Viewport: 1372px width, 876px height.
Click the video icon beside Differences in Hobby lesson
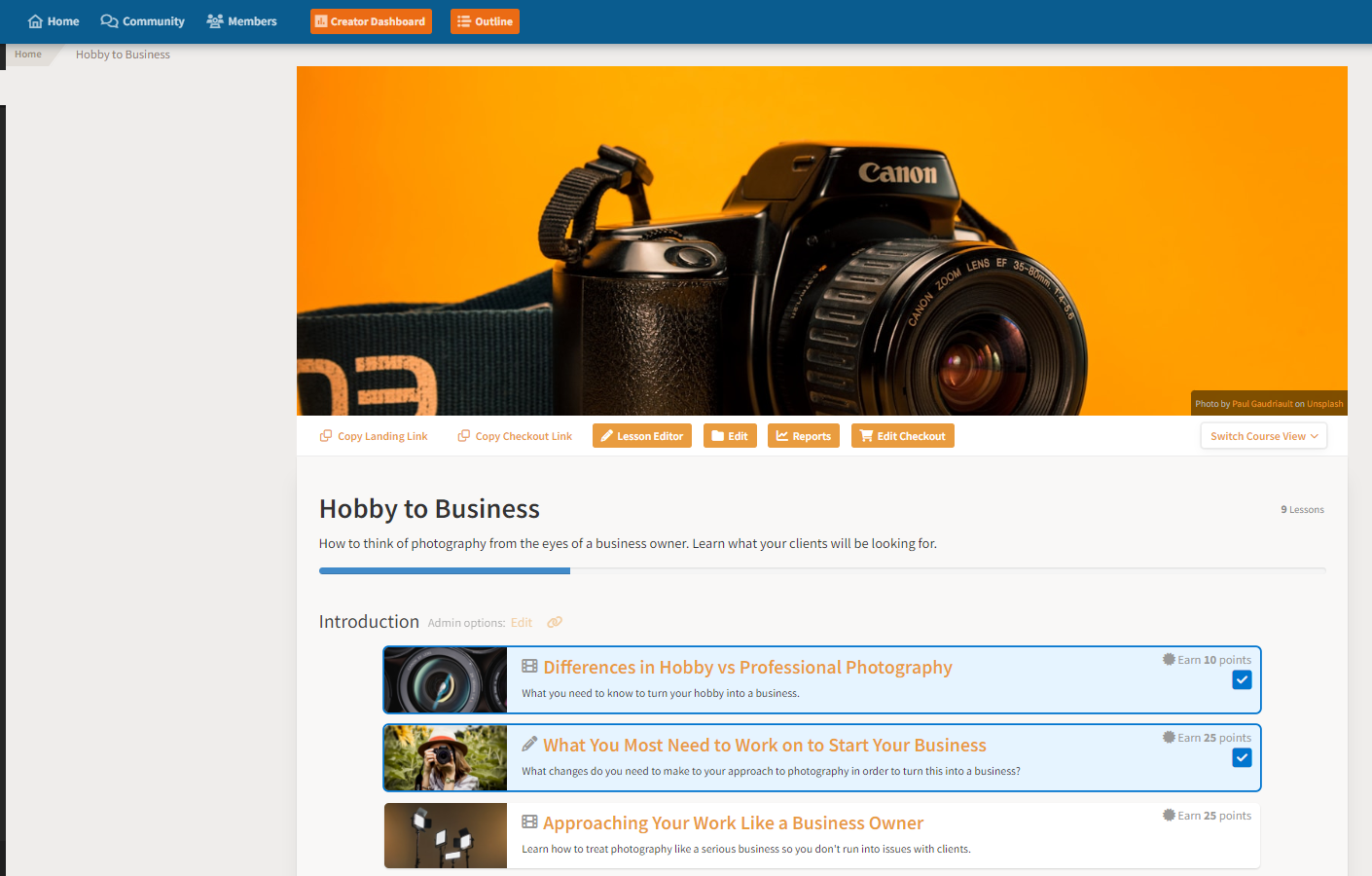tap(529, 667)
